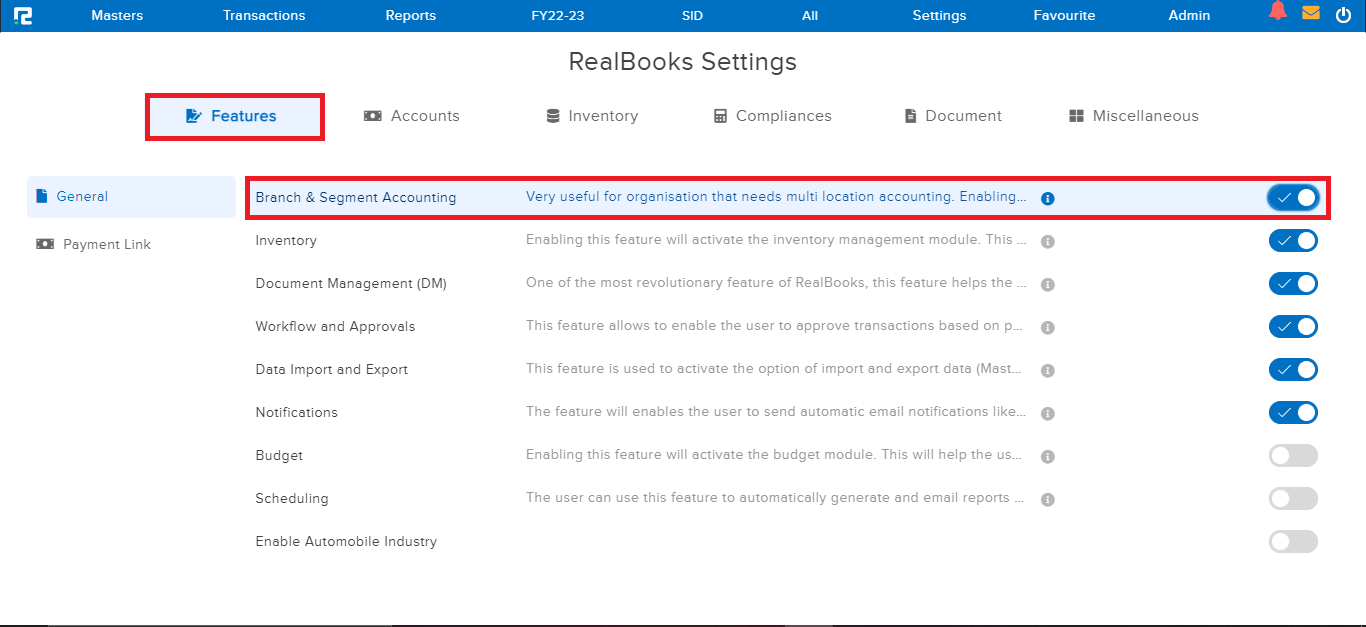Disable Branch & Segment Accounting toggle
Image resolution: width=1366 pixels, height=627 pixels.
pos(1293,197)
